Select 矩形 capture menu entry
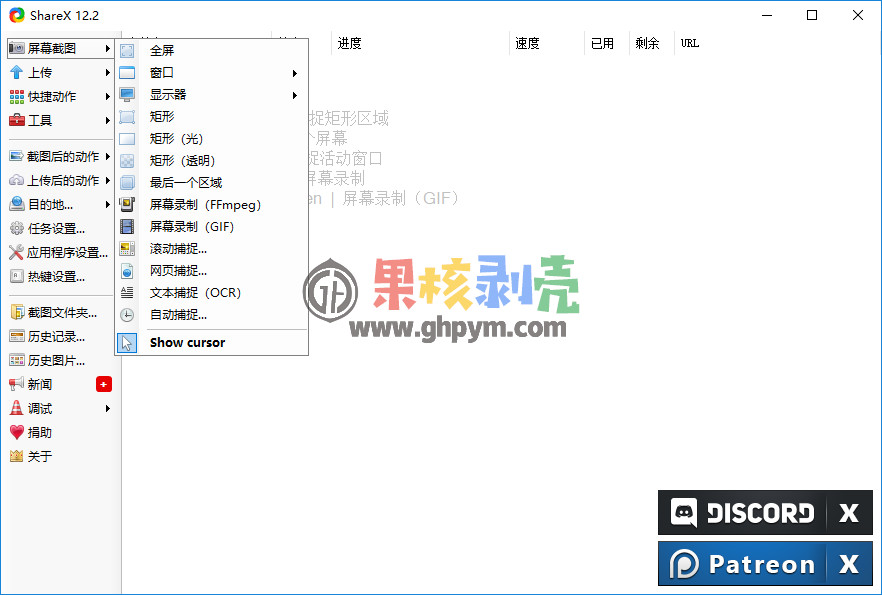Viewport: 882px width, 595px height. coord(212,116)
